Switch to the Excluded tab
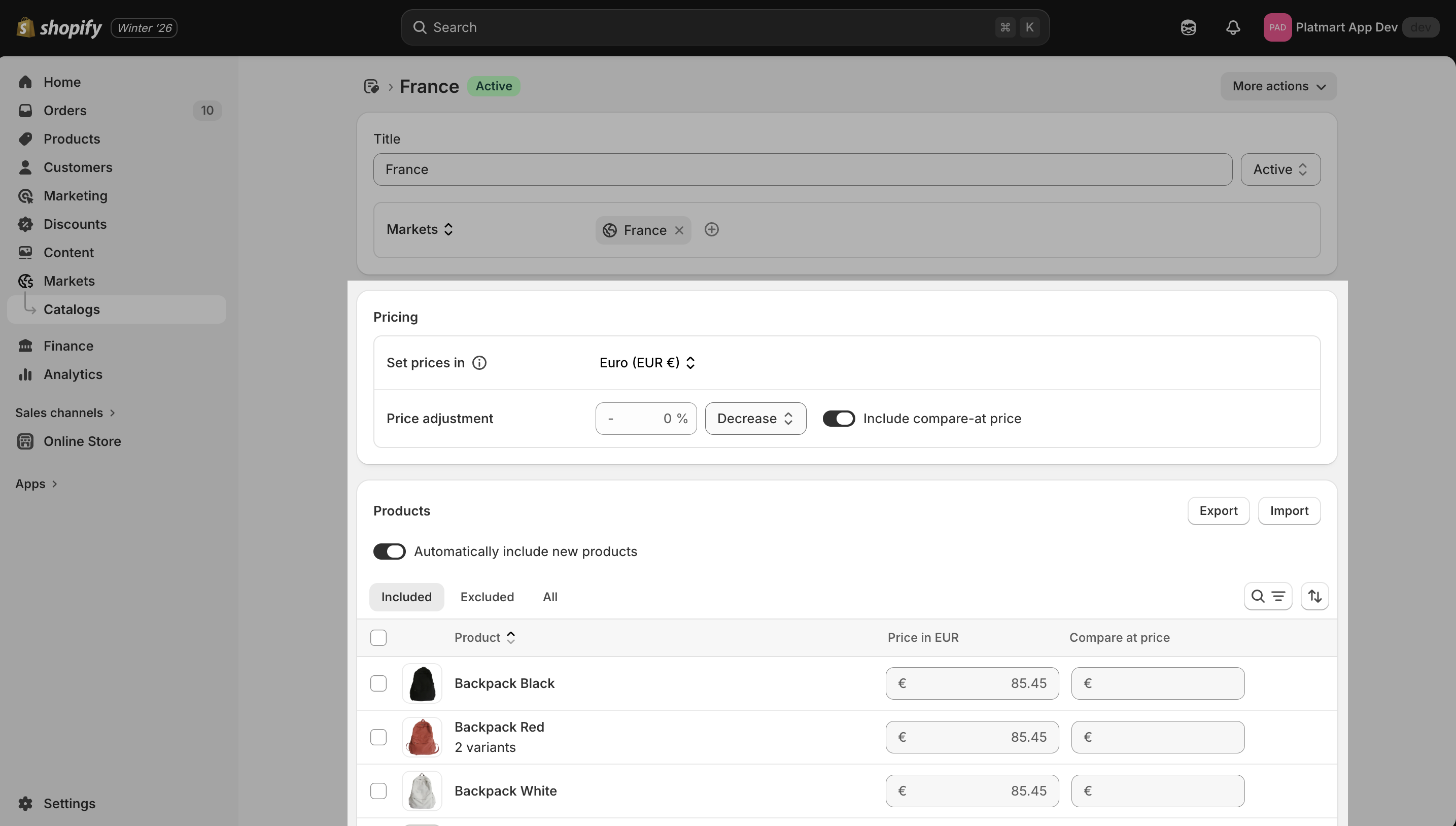The image size is (1456, 826). click(487, 597)
